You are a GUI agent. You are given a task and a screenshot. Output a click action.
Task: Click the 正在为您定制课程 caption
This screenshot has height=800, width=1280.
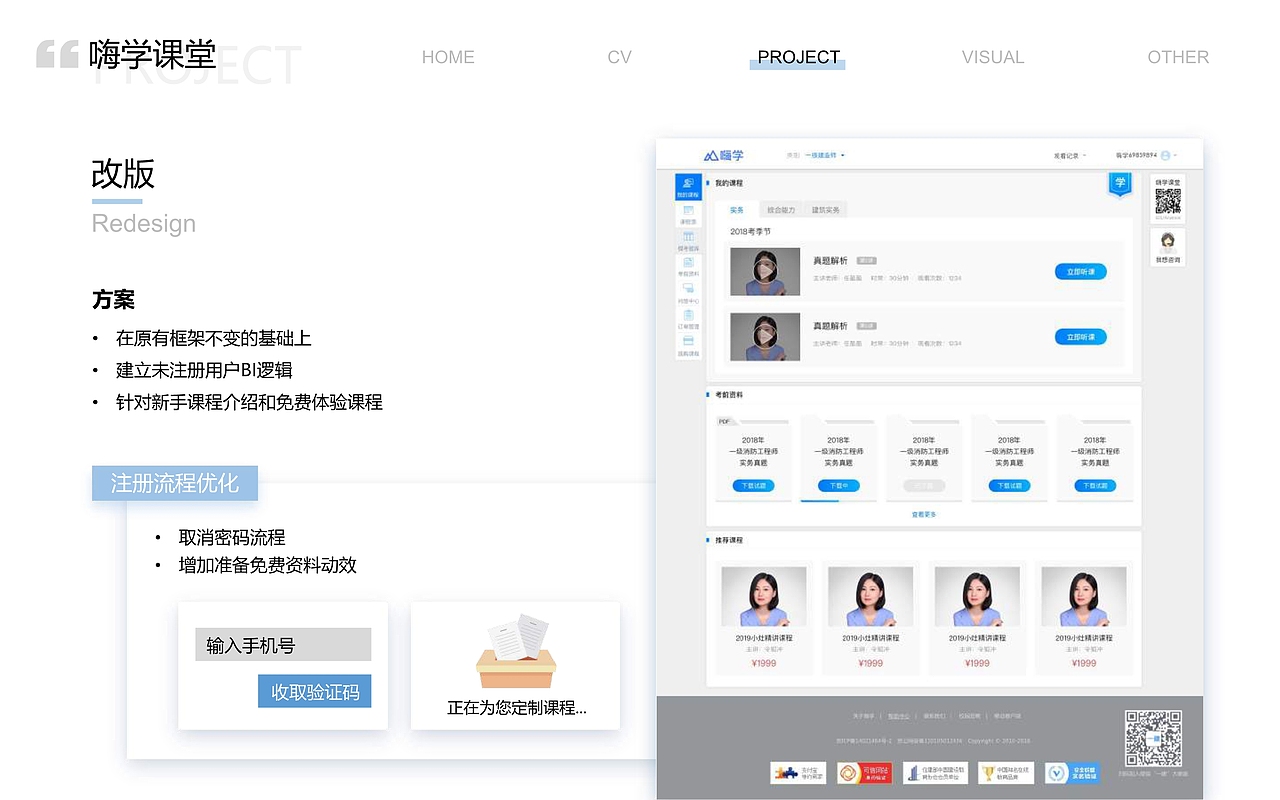pos(517,708)
